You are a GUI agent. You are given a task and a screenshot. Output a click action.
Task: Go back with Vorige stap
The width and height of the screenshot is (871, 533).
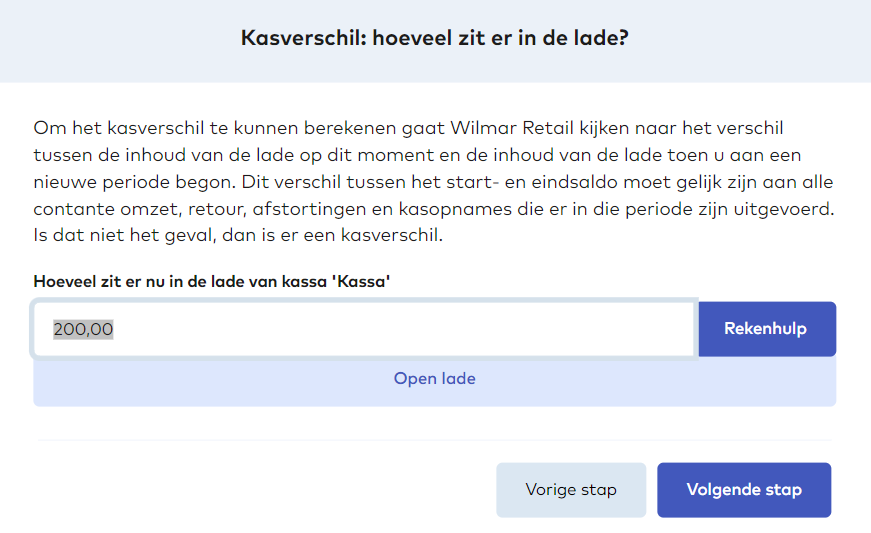click(x=571, y=490)
